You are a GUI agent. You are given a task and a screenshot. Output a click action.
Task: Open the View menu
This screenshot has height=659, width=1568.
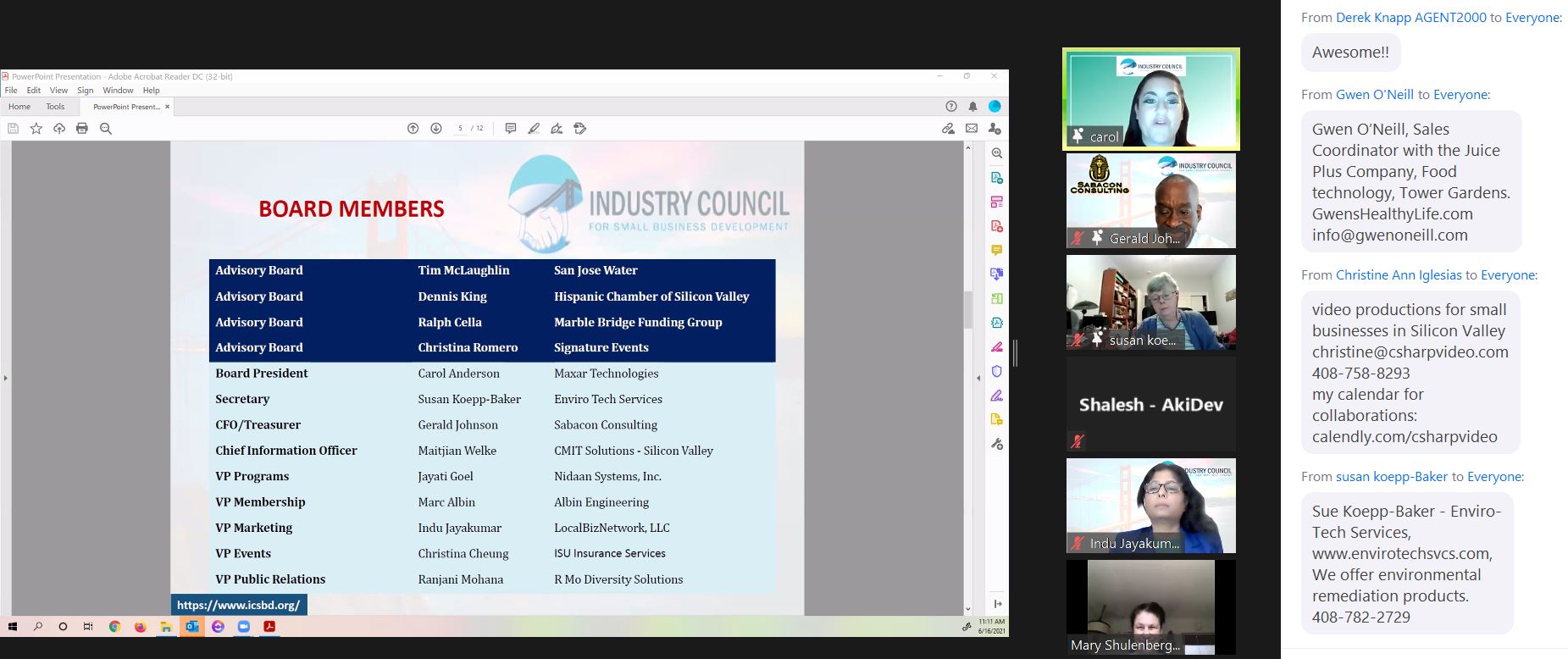pyautogui.click(x=58, y=91)
